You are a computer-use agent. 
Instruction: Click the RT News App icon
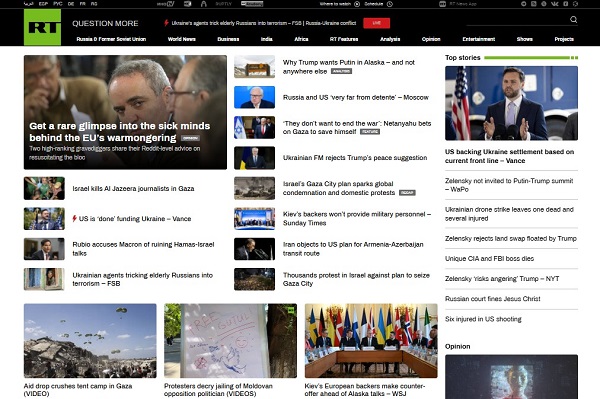coord(442,4)
